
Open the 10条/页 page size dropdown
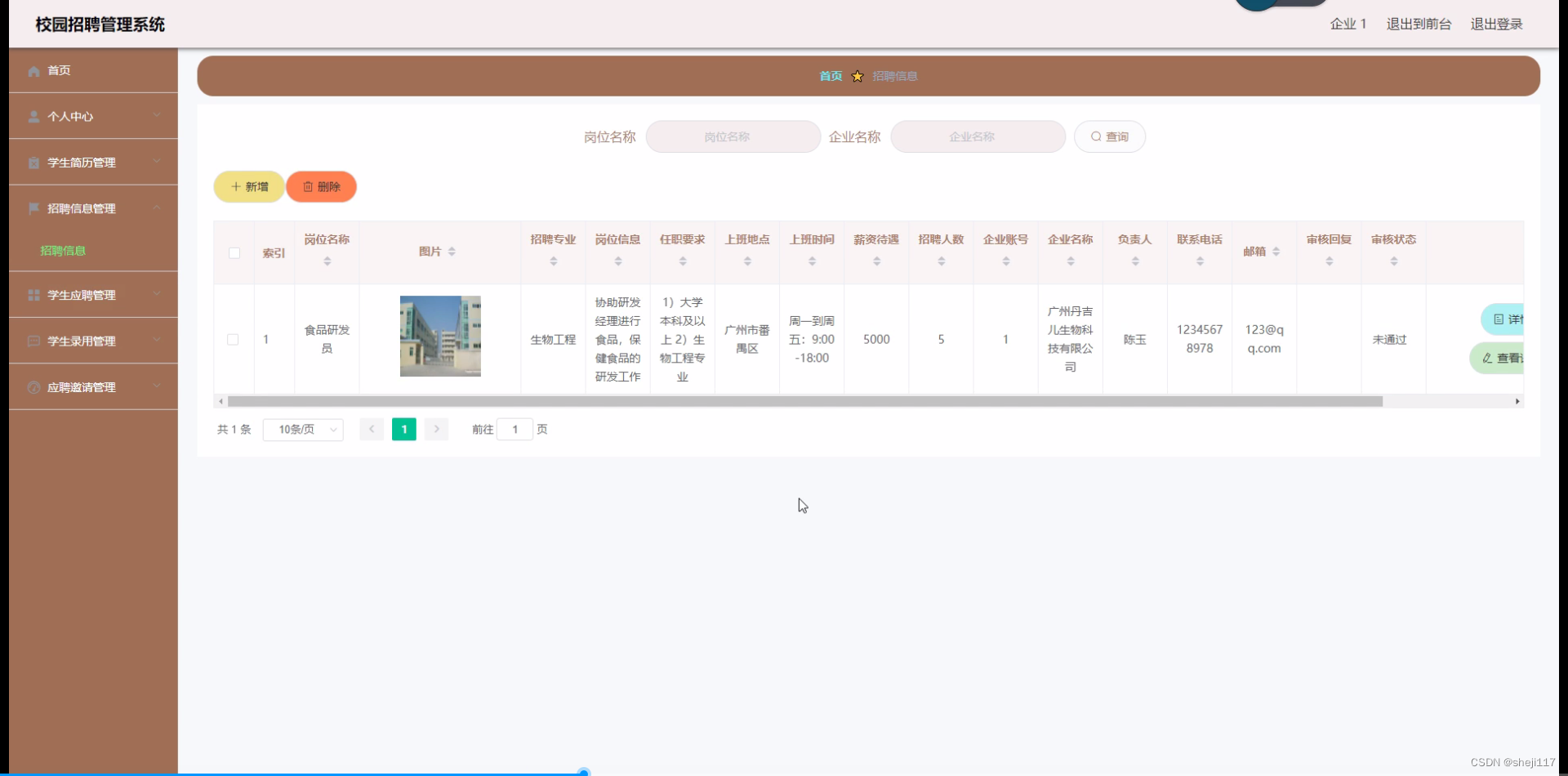[x=303, y=429]
